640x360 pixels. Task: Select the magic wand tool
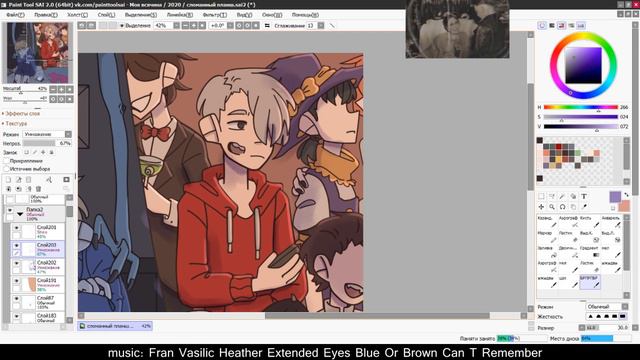(x=562, y=196)
